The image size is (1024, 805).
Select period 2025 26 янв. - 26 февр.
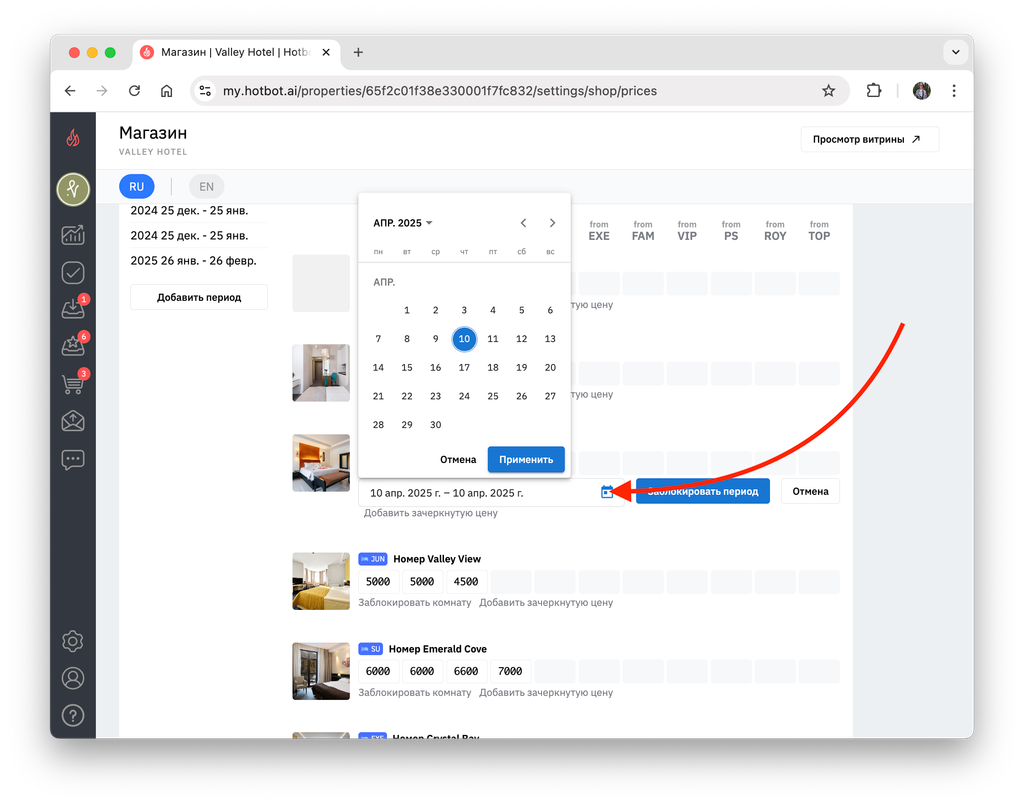pyautogui.click(x=193, y=260)
